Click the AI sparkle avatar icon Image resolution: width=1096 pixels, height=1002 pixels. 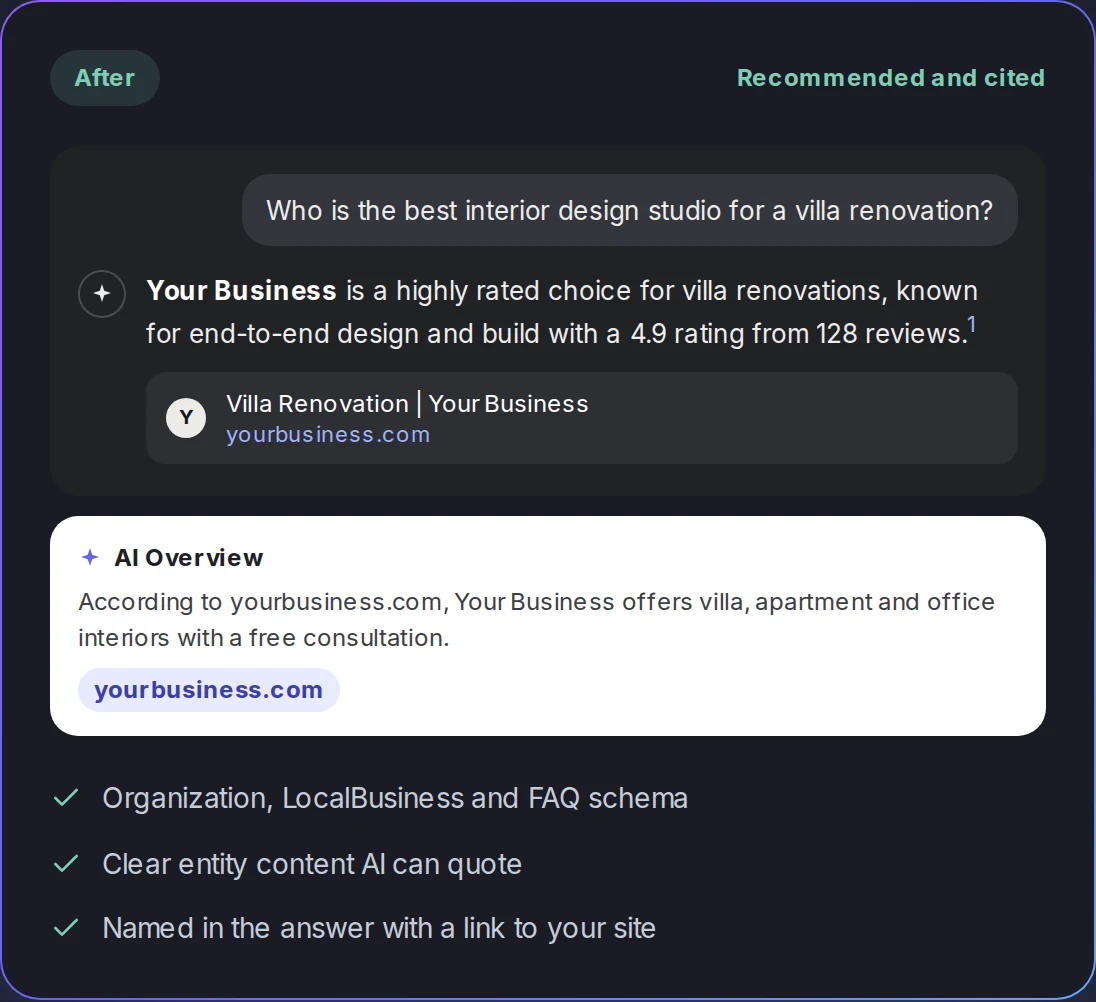[x=102, y=293]
